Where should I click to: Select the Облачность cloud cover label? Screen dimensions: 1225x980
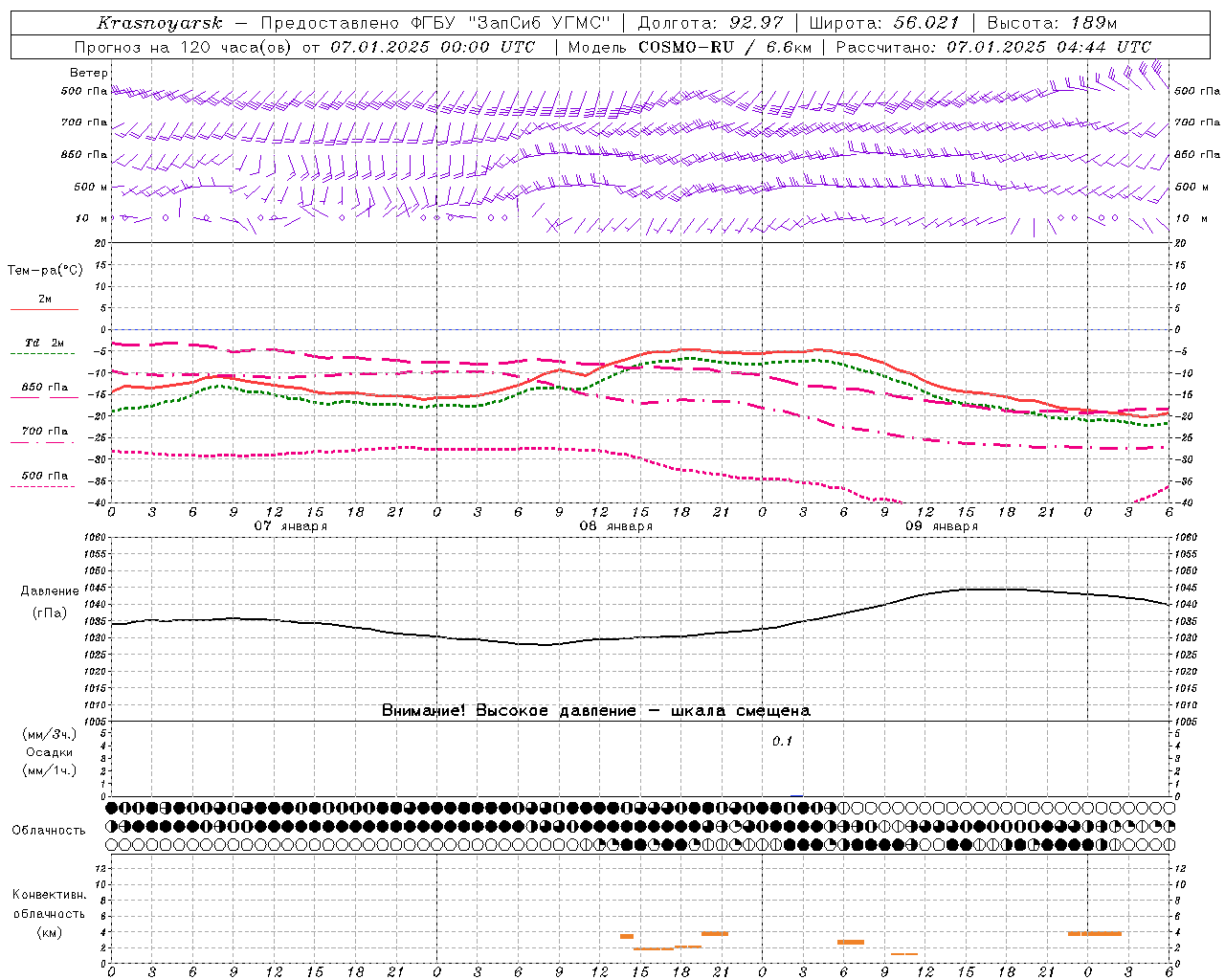coord(49,830)
